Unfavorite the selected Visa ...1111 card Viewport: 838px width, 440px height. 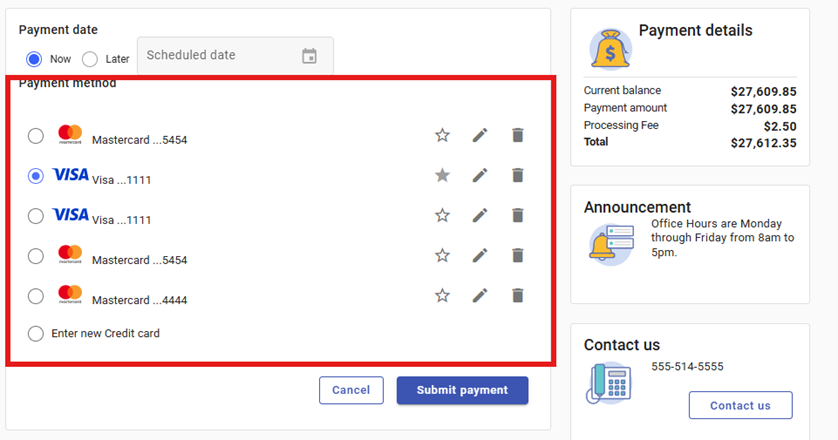tap(442, 175)
